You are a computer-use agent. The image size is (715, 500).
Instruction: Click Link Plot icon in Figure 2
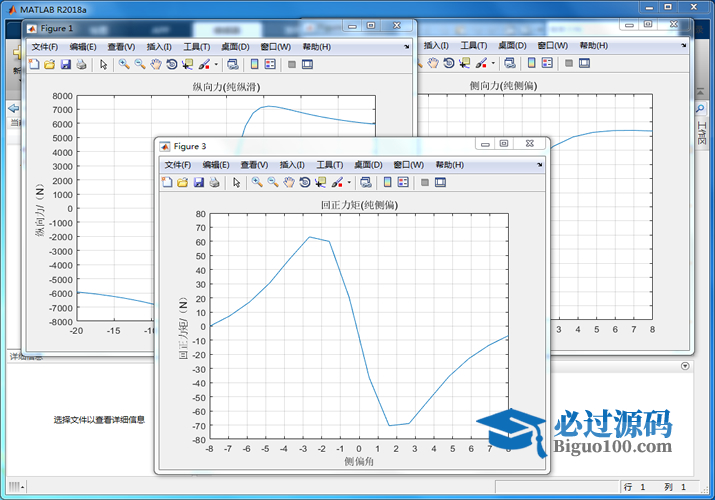pyautogui.click(x=510, y=63)
